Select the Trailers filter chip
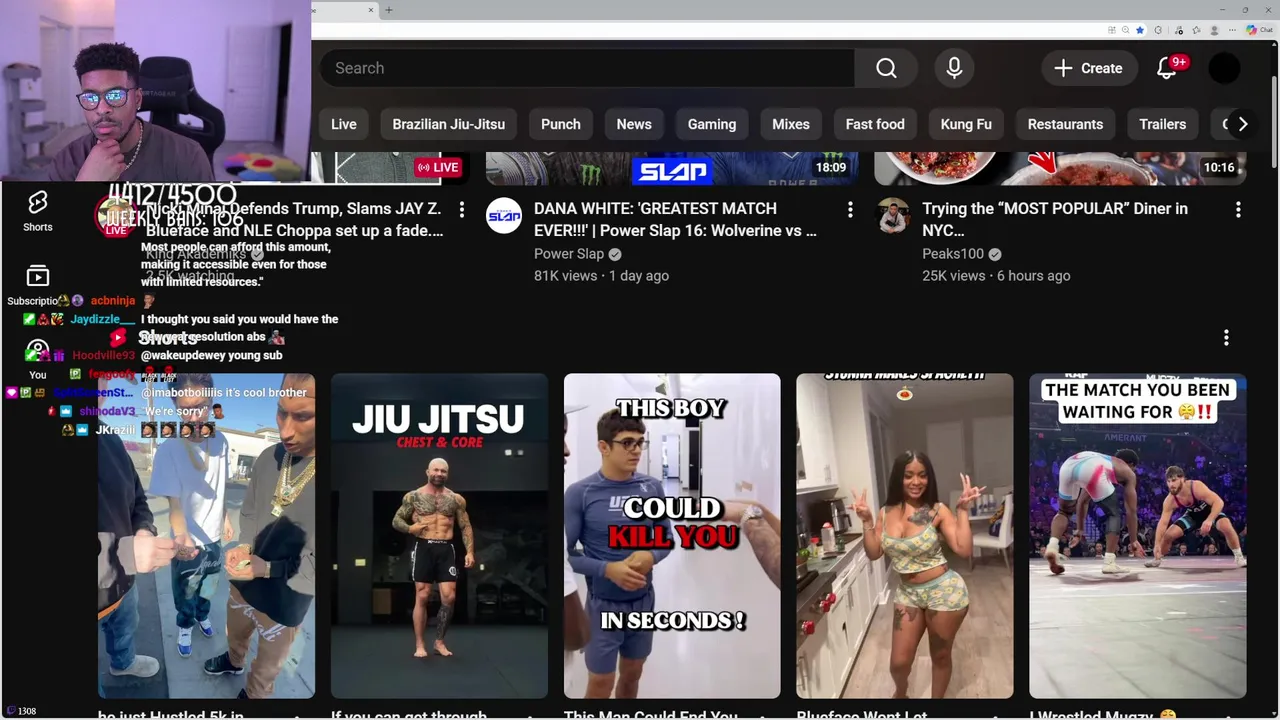1280x720 pixels. (x=1162, y=124)
